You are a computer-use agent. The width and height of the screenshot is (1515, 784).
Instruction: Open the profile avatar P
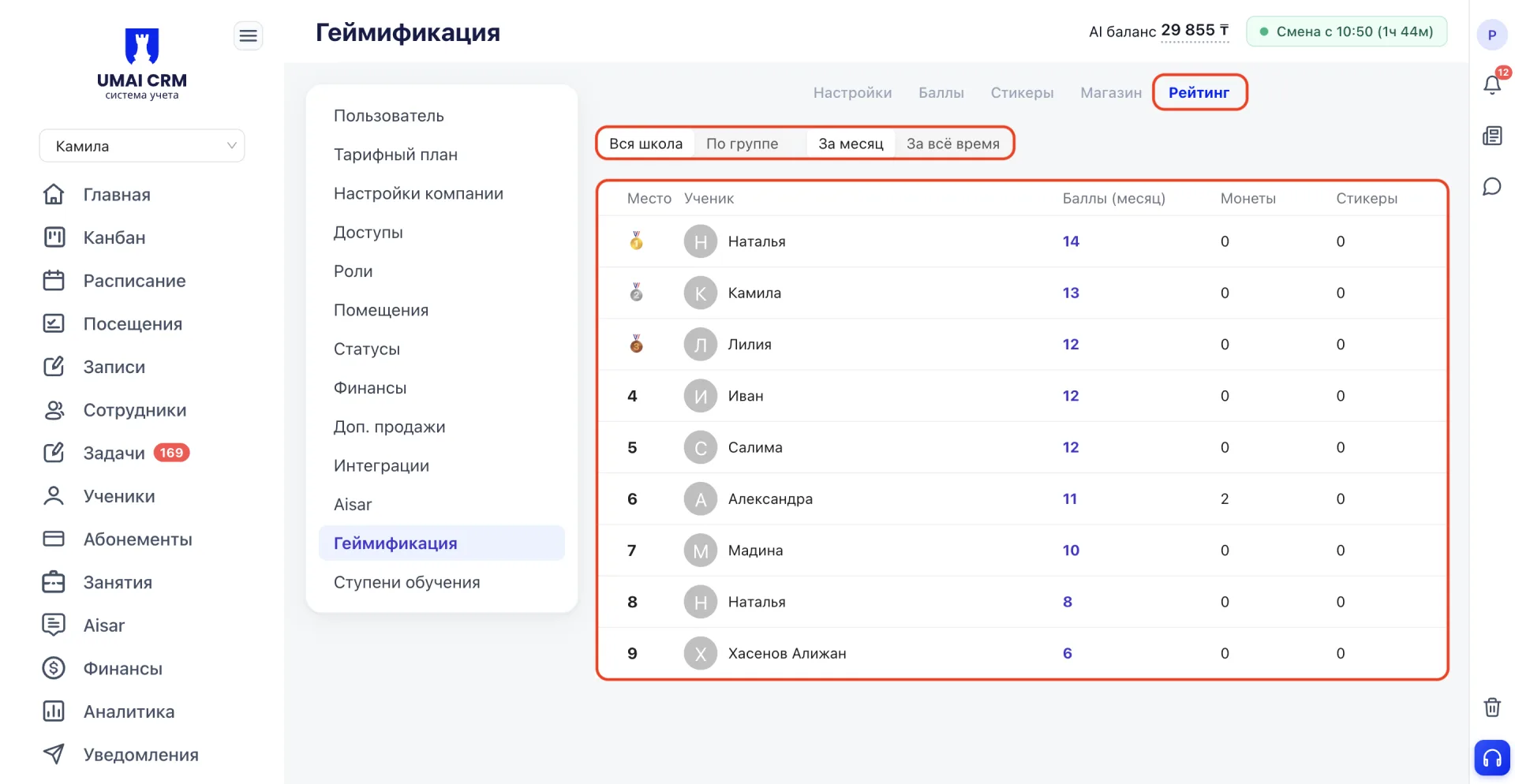(1492, 35)
